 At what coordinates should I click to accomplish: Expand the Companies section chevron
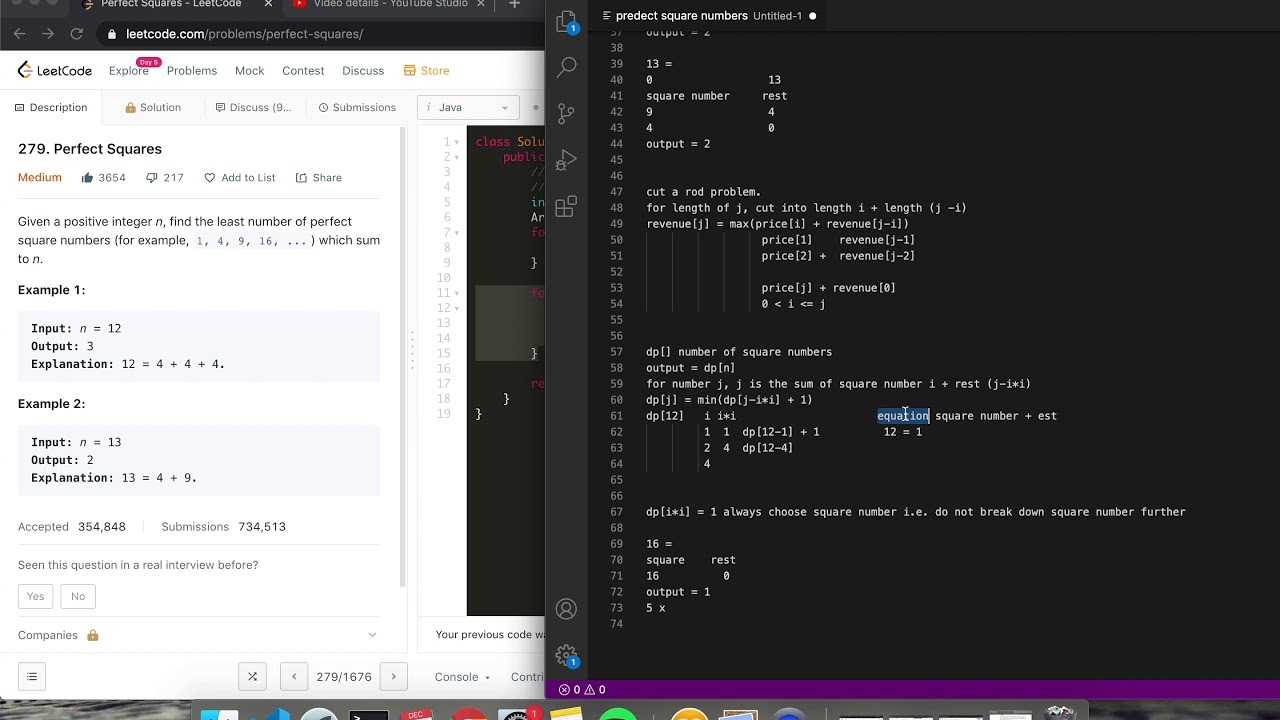(x=372, y=635)
